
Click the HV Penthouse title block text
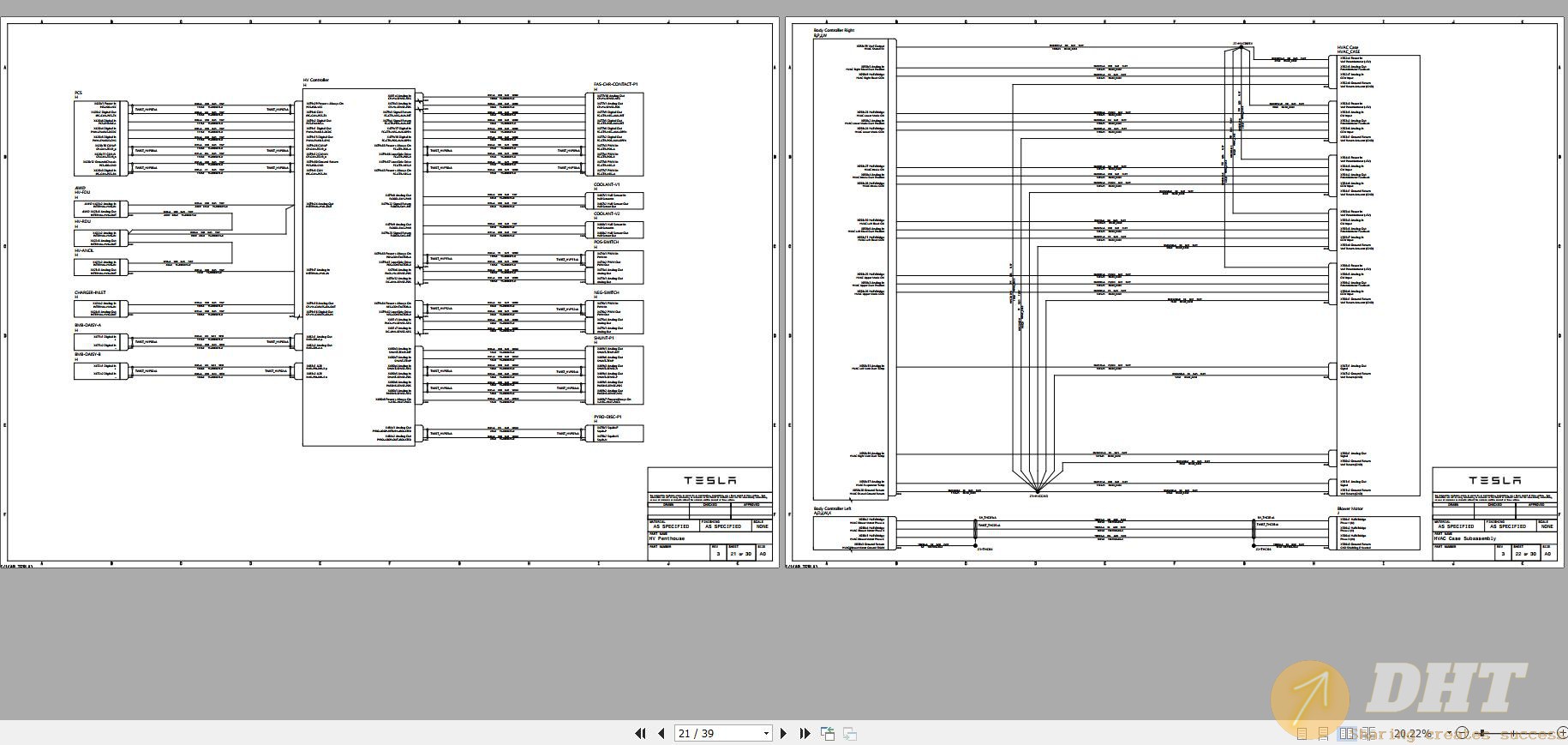(667, 539)
